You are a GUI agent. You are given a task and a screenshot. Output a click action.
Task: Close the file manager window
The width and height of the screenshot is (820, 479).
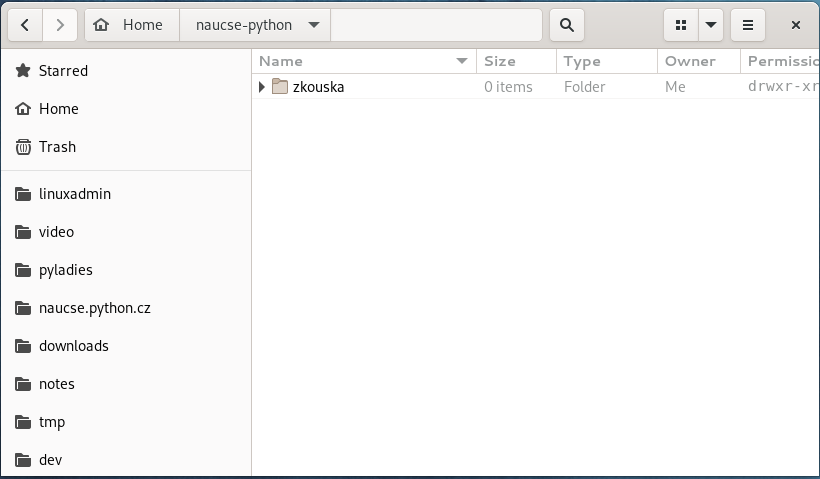pyautogui.click(x=796, y=25)
